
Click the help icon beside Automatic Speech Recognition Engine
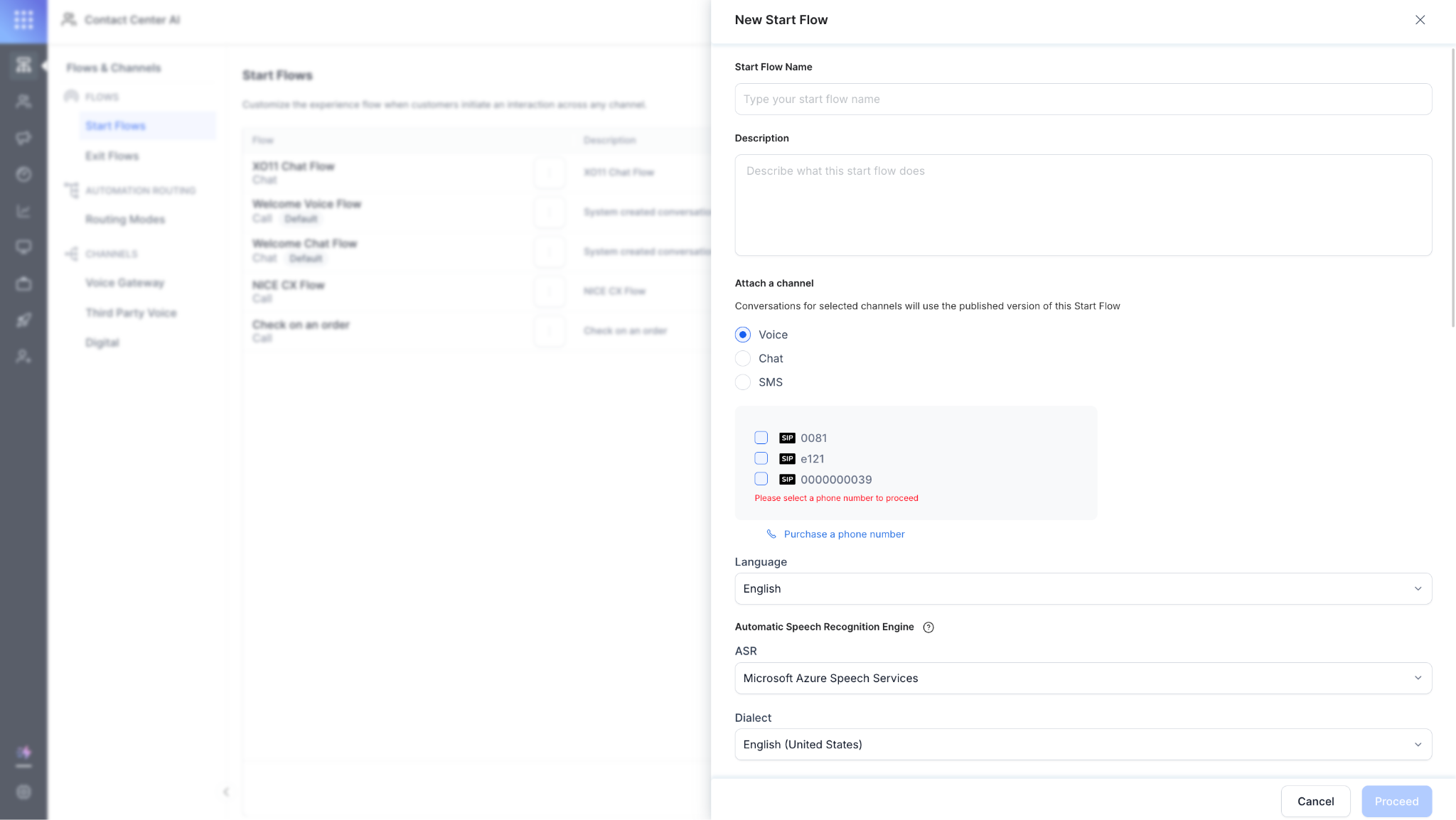click(x=928, y=627)
